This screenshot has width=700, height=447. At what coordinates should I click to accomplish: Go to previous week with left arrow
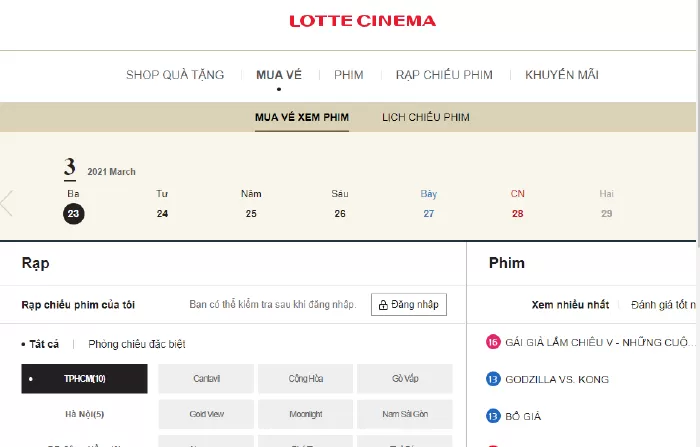(7, 203)
